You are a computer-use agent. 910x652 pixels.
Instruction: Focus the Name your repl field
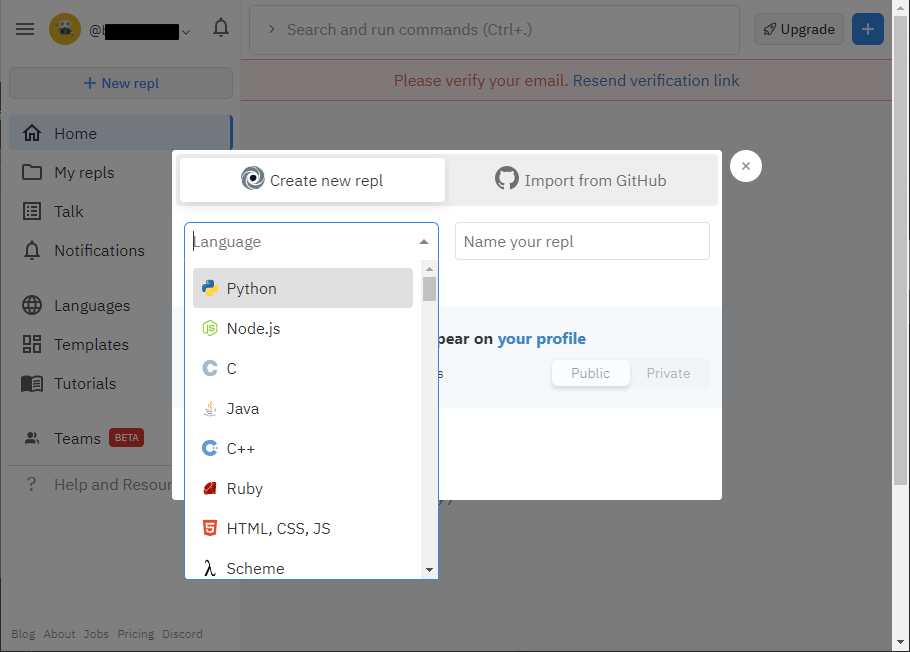pos(582,241)
